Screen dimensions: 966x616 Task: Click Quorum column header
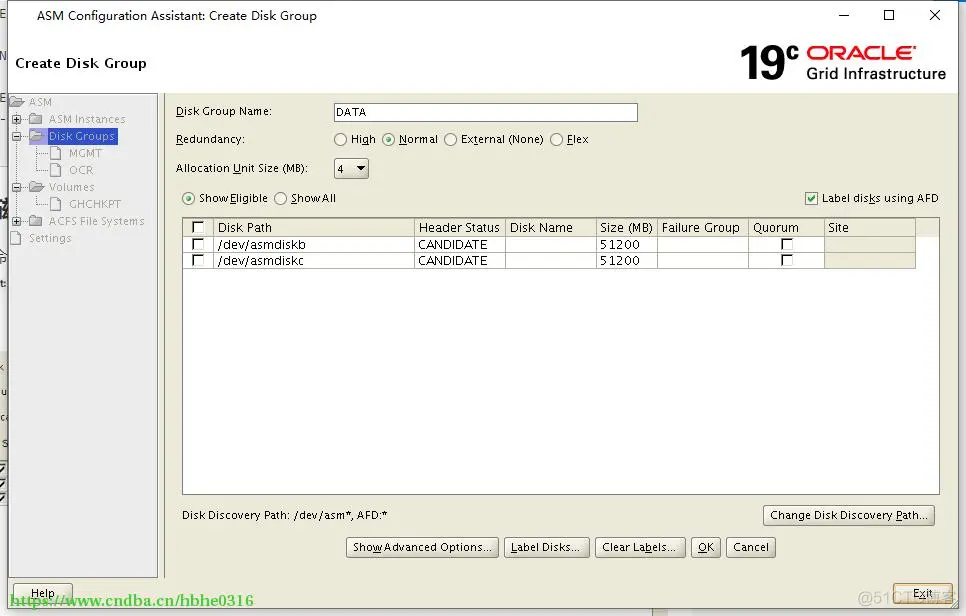(787, 227)
